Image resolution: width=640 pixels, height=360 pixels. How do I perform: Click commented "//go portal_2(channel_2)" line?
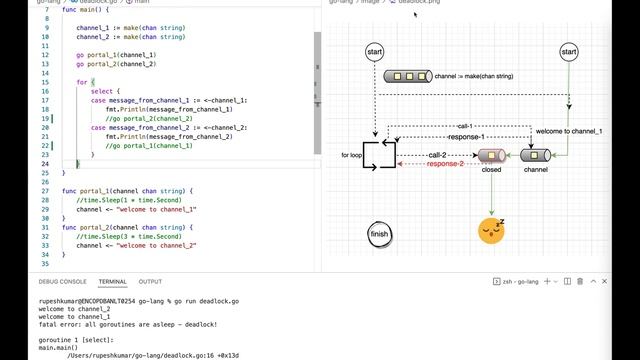(x=149, y=119)
